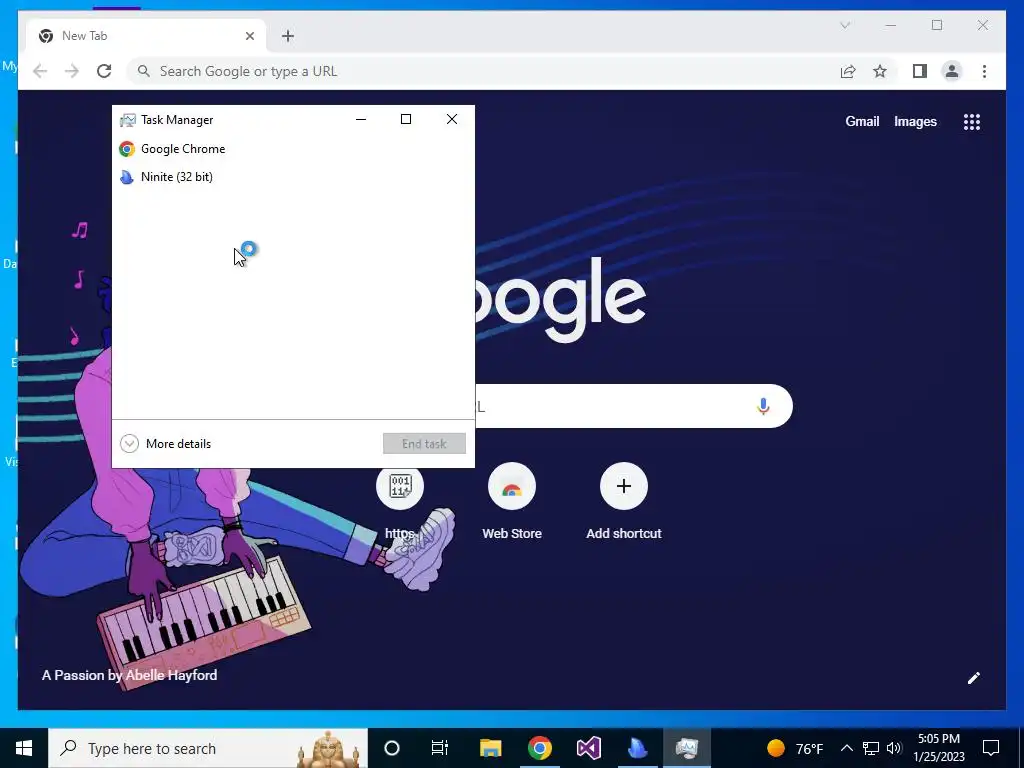Viewport: 1024px width, 768px height.
Task: Expand More details in Task Manager
Action: 166,444
